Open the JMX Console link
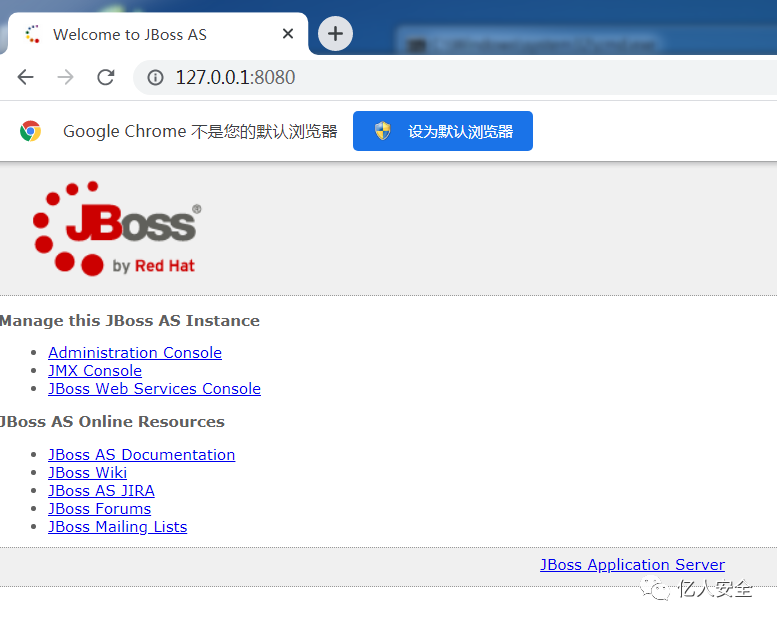The height and width of the screenshot is (622, 777). pos(95,370)
